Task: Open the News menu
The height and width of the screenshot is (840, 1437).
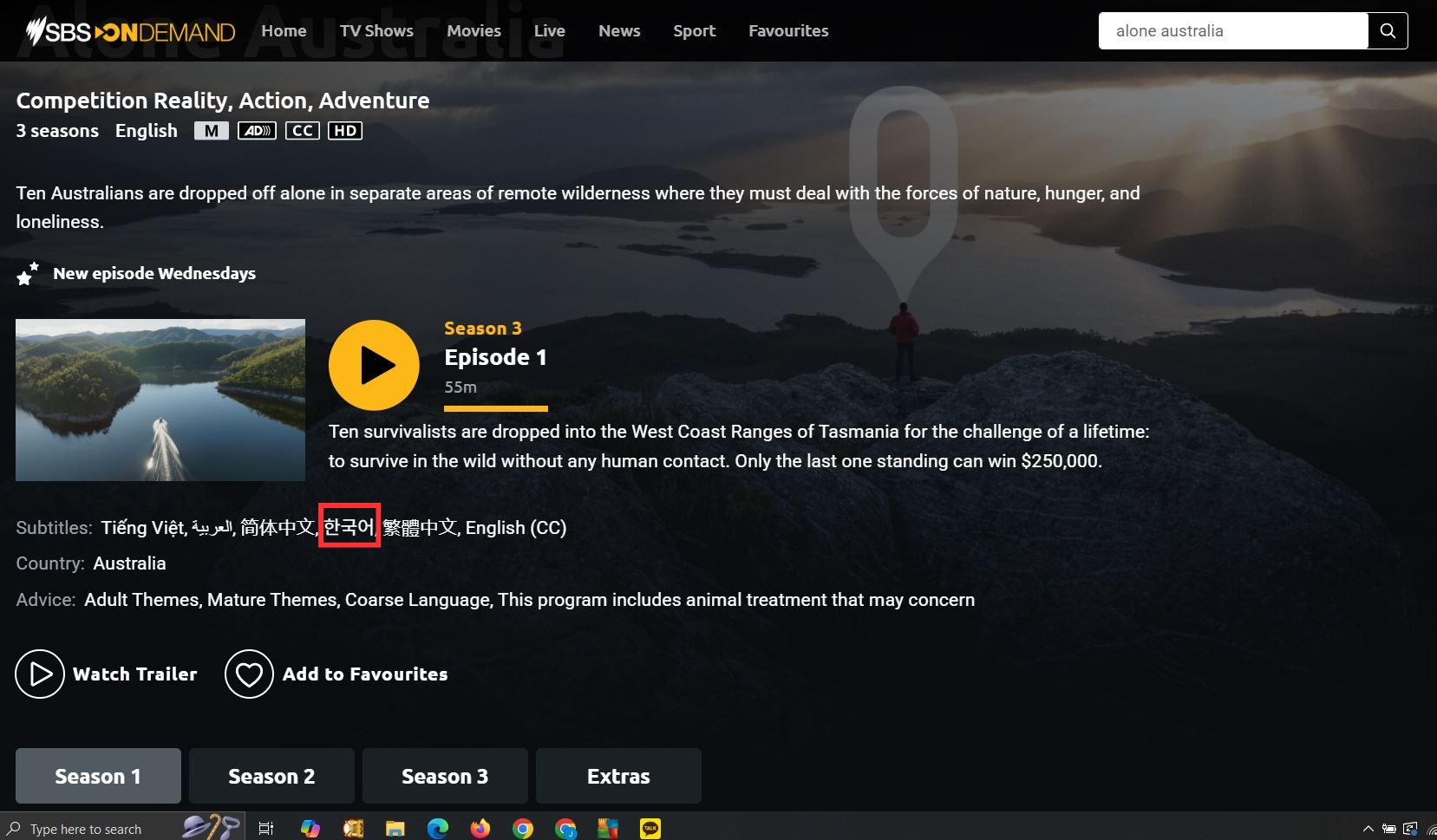Action: [619, 31]
